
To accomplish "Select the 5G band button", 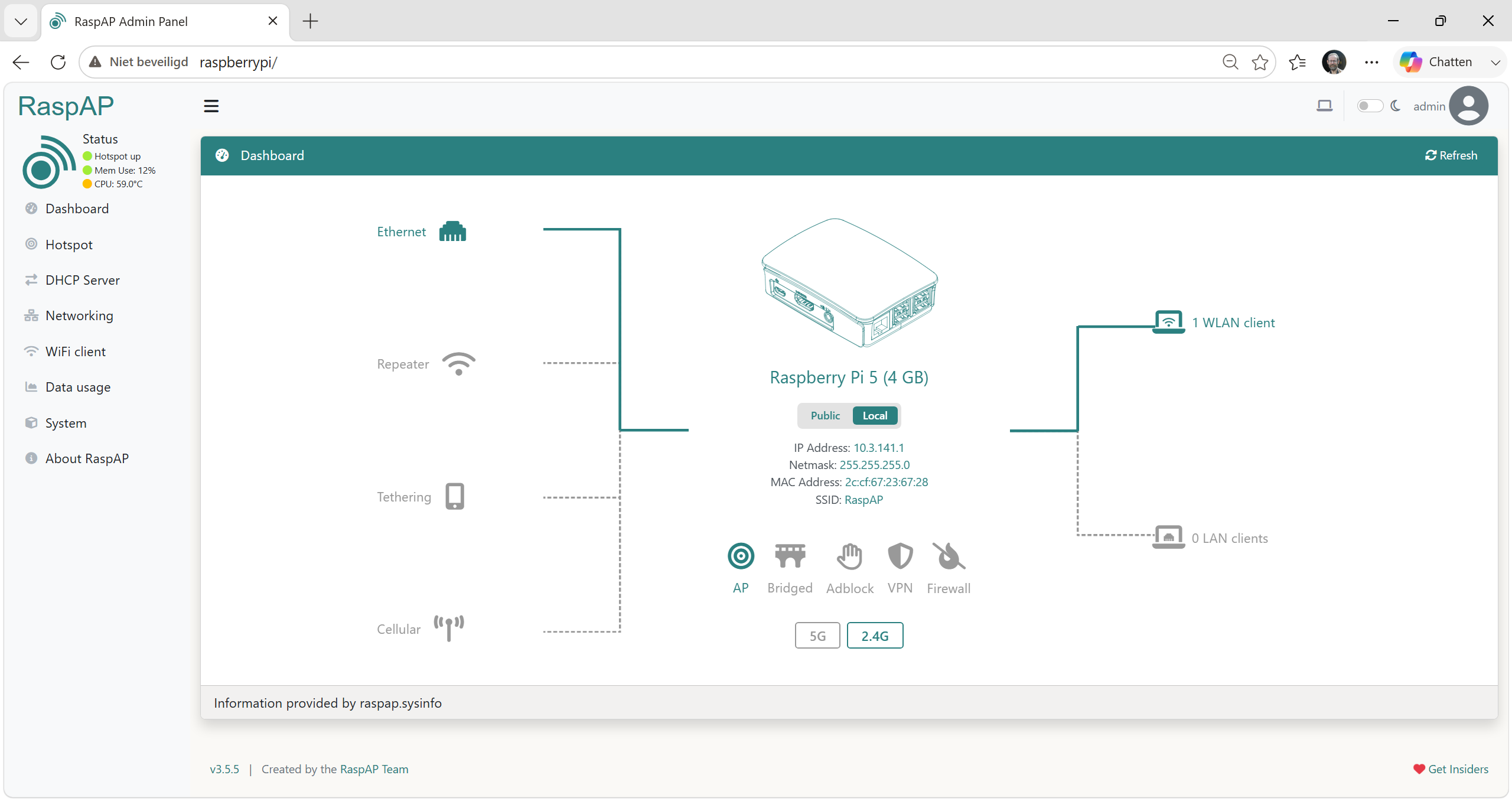I will pos(817,636).
